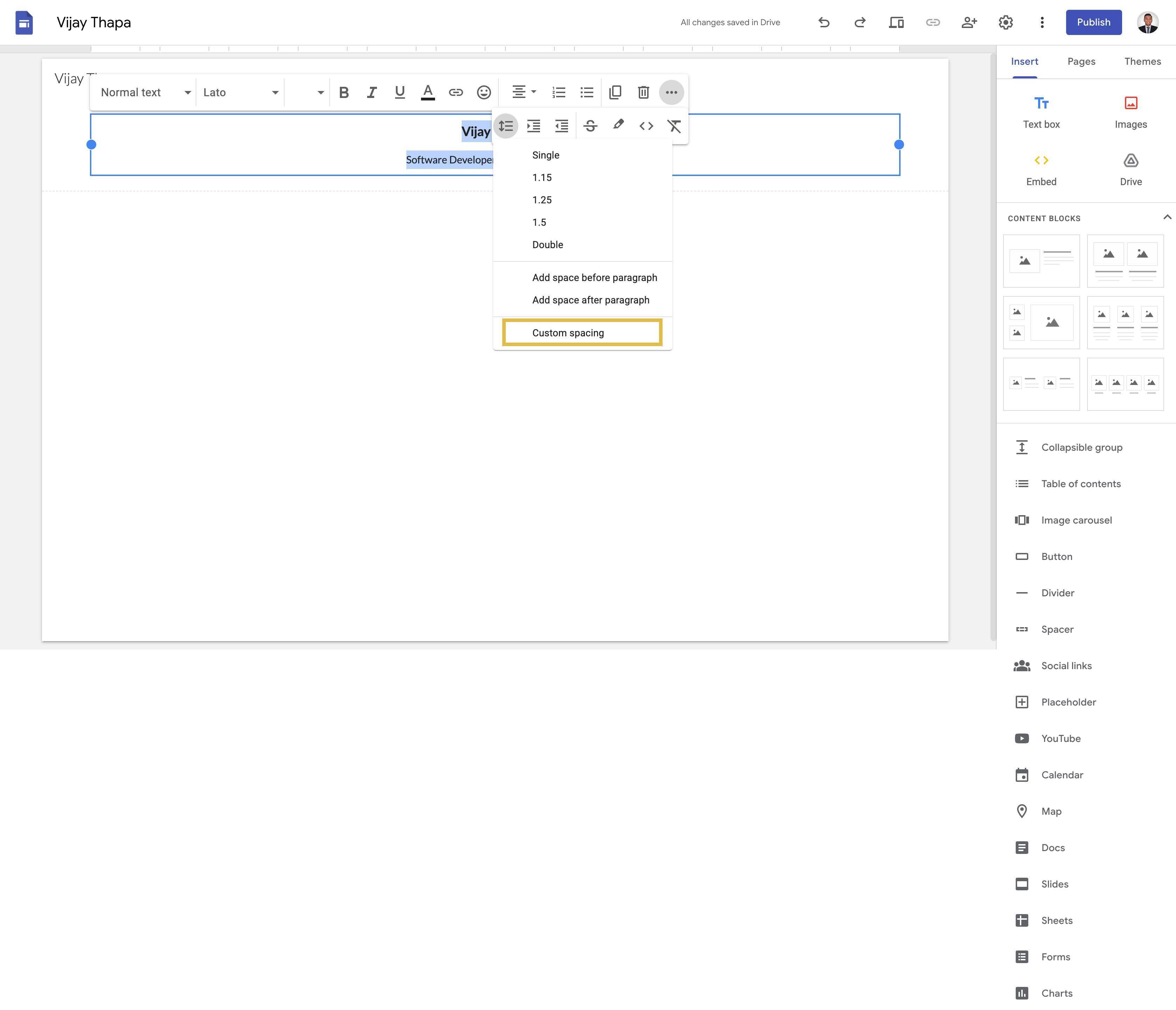Toggle bold formatting

point(343,92)
